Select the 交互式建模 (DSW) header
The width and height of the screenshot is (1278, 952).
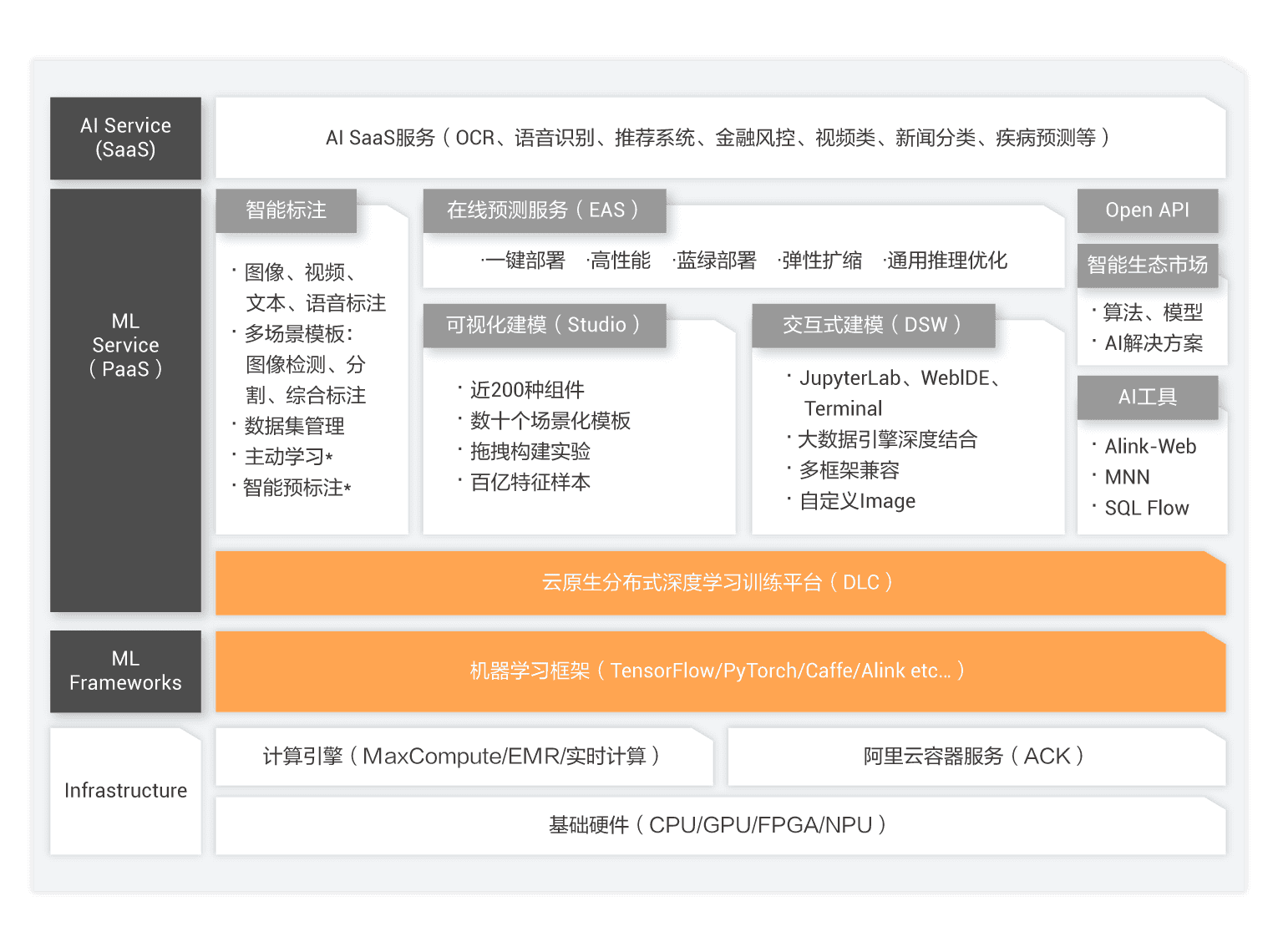click(873, 326)
